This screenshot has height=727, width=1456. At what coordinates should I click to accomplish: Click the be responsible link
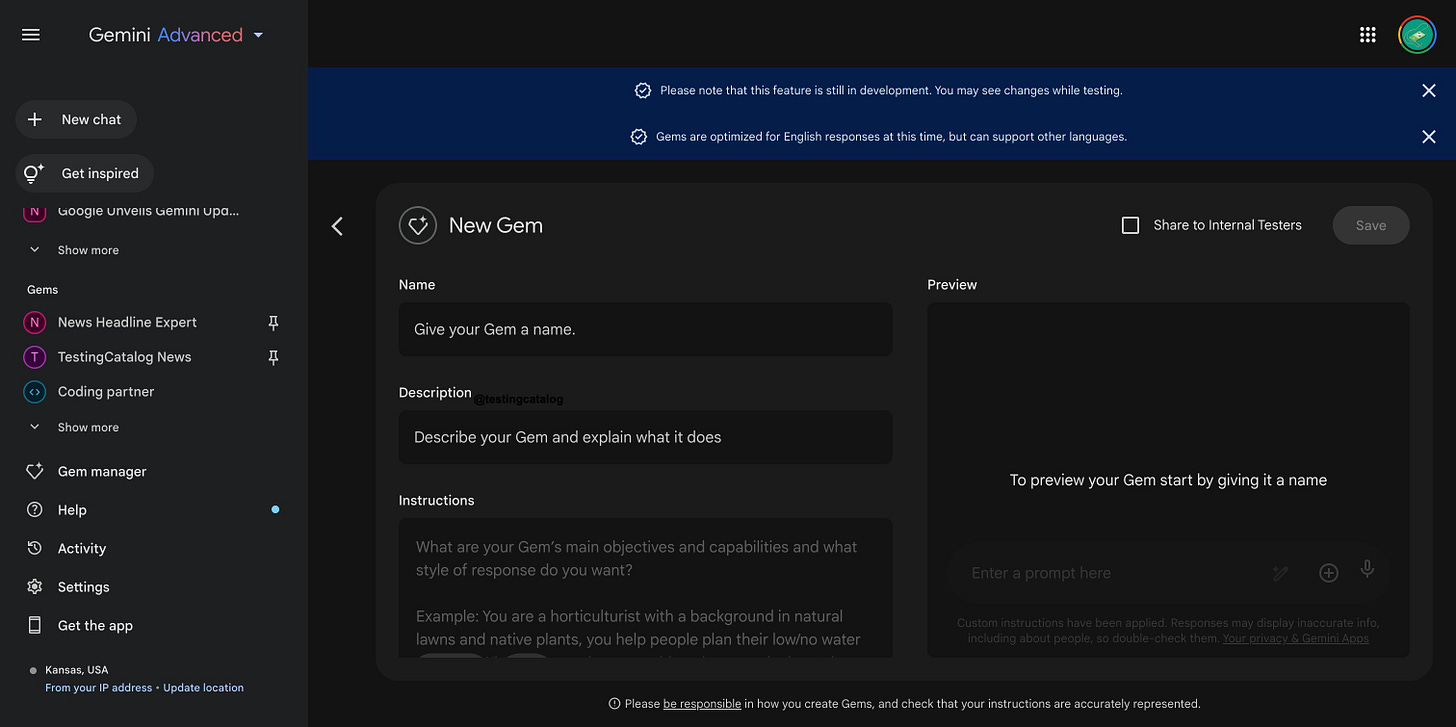[x=702, y=704]
